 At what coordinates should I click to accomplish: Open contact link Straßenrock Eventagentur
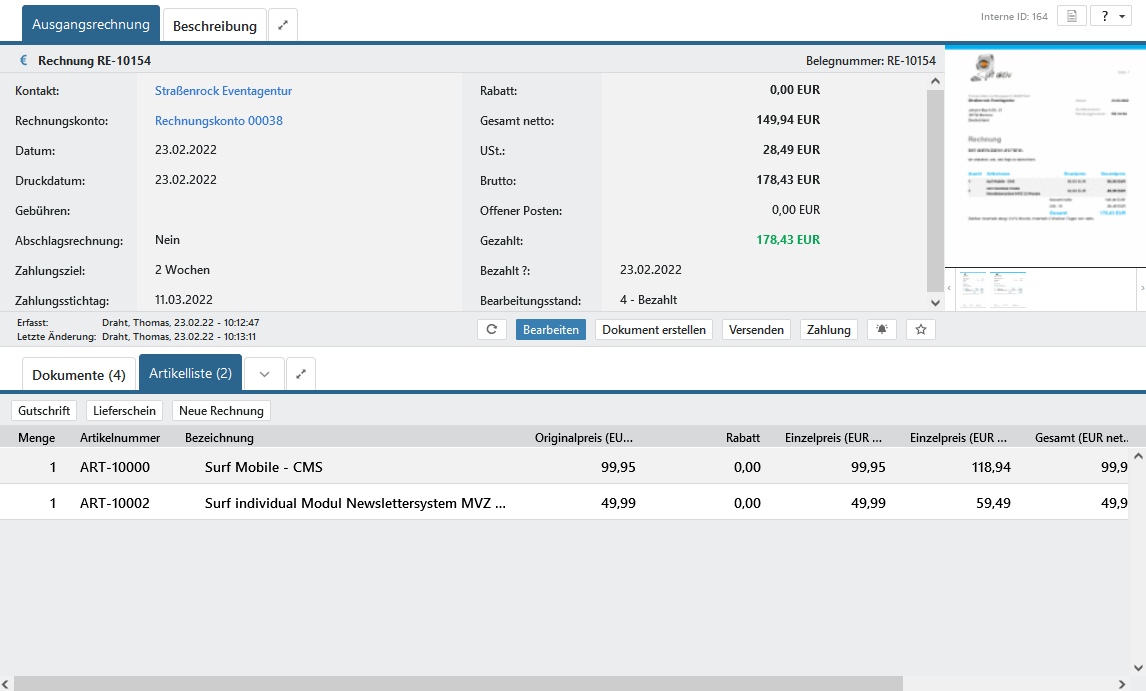point(223,91)
